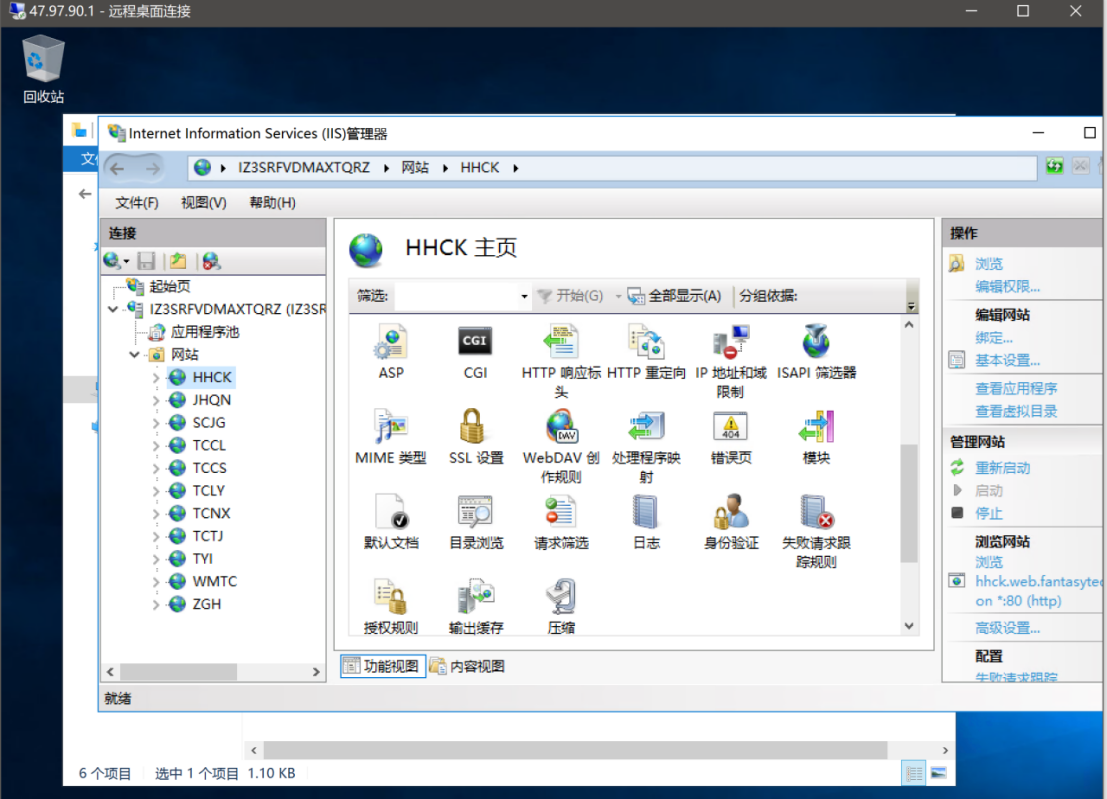1107x799 pixels.
Task: Open the 身份验证 icon
Action: point(731,513)
